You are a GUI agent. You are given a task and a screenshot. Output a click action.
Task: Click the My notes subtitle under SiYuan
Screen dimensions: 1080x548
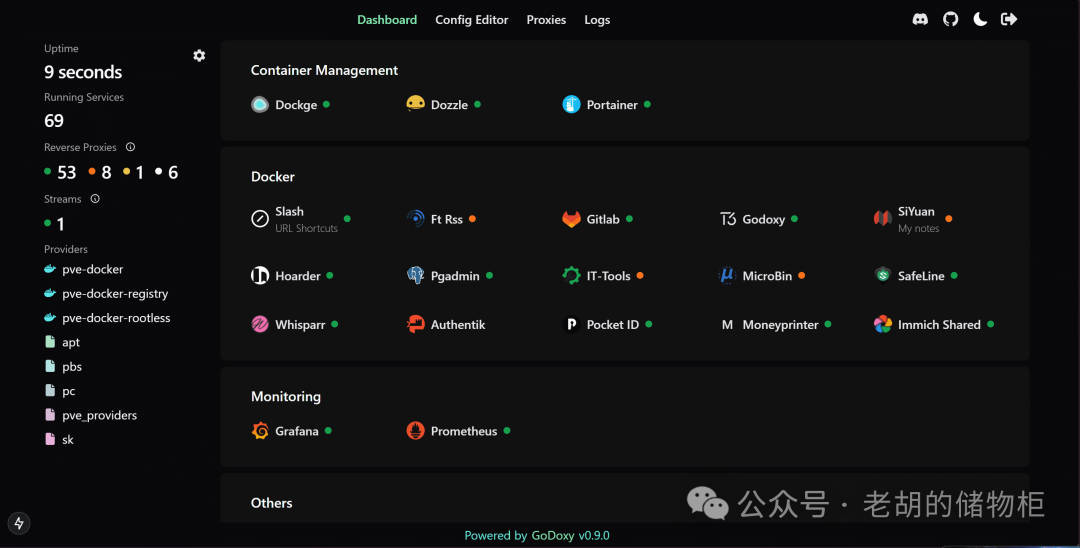(x=919, y=229)
